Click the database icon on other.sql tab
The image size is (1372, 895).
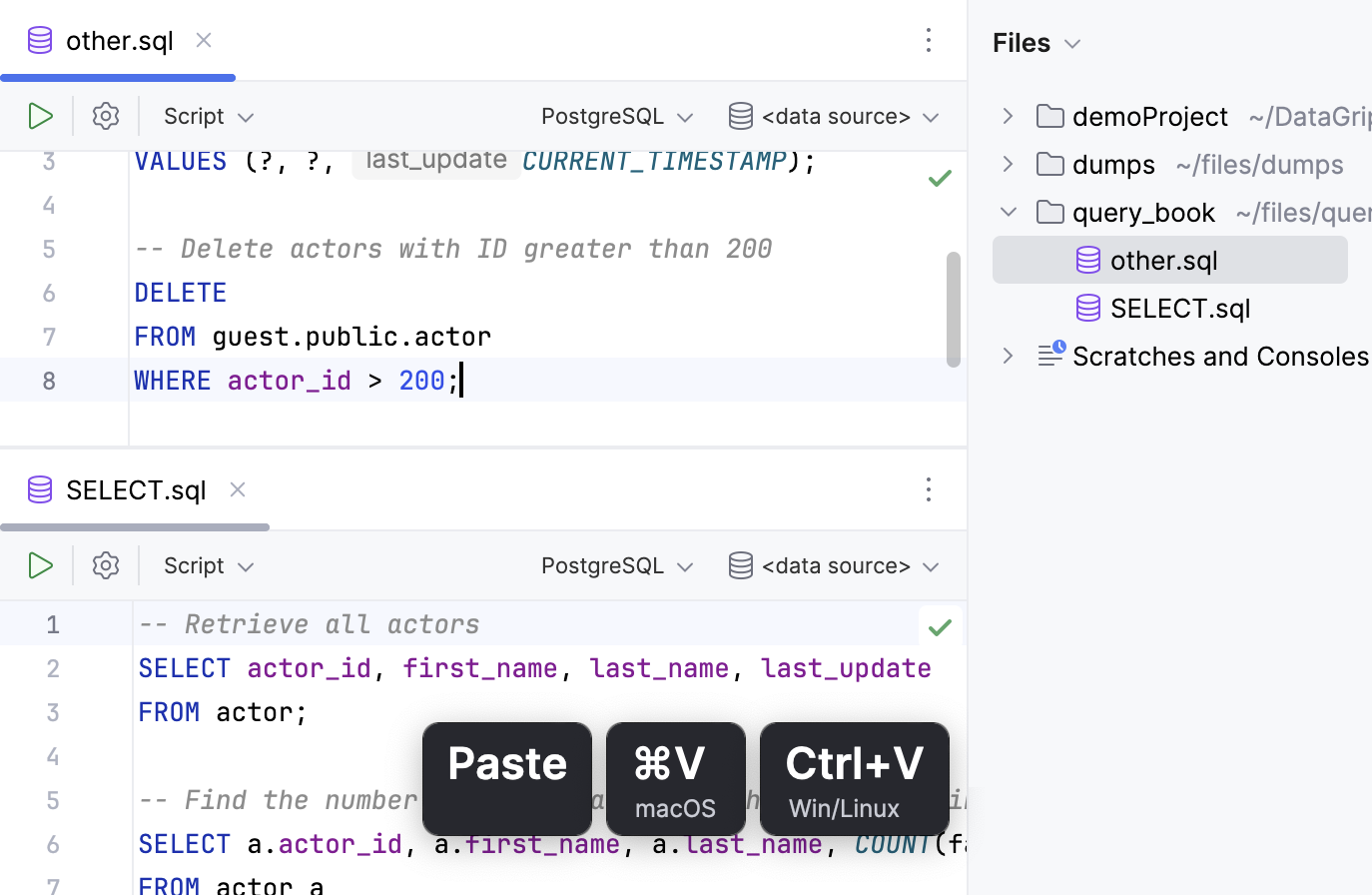pyautogui.click(x=40, y=40)
